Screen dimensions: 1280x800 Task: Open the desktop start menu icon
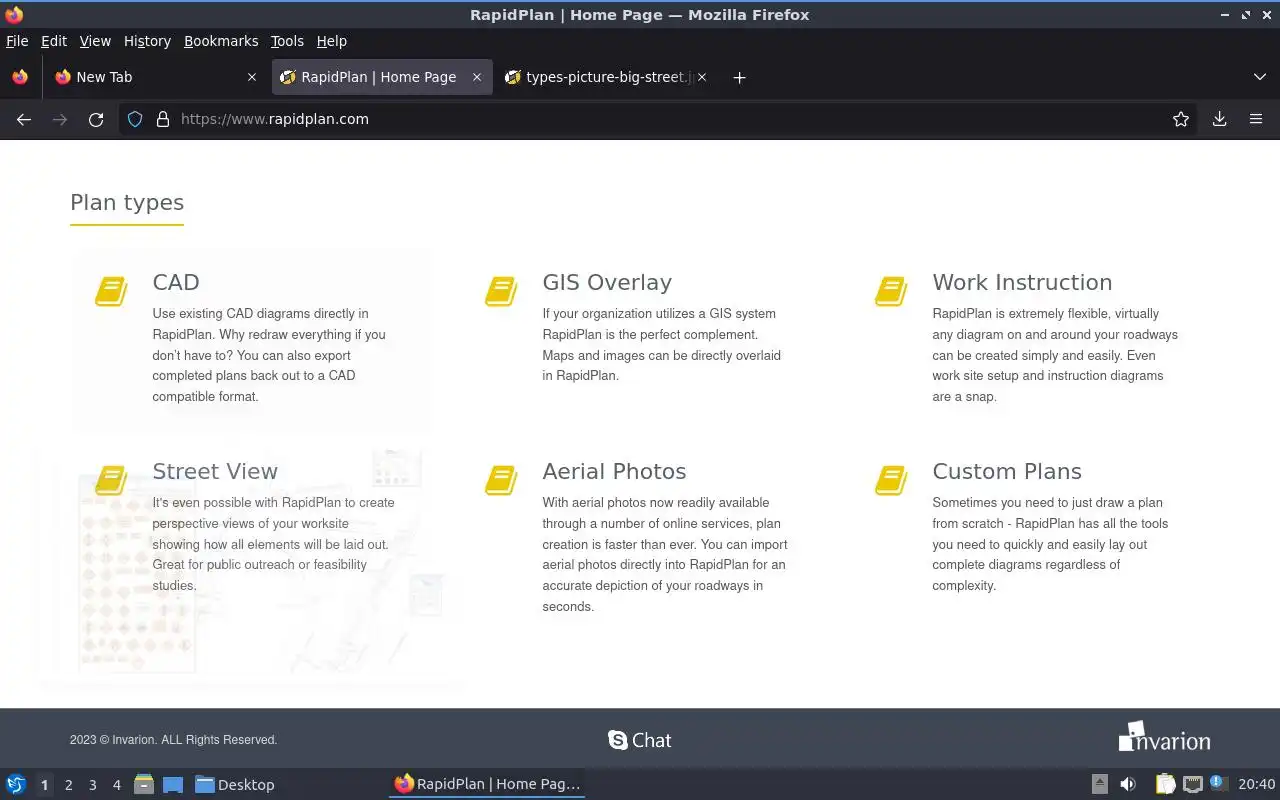[x=16, y=784]
